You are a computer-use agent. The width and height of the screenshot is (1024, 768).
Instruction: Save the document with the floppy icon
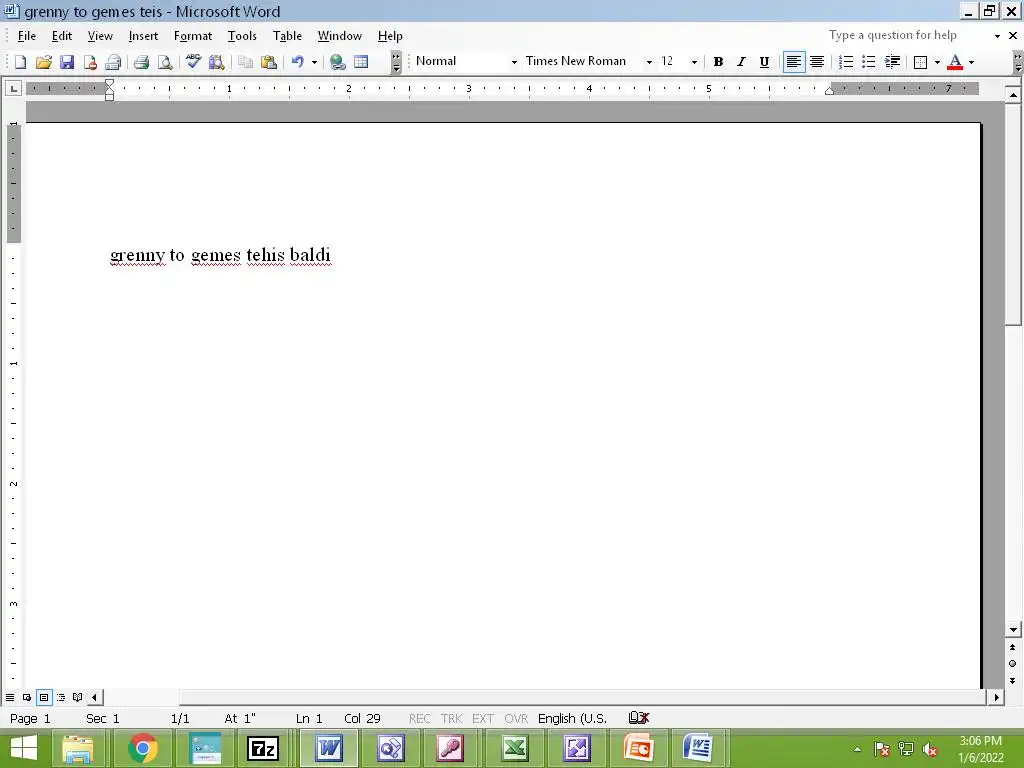[x=67, y=62]
